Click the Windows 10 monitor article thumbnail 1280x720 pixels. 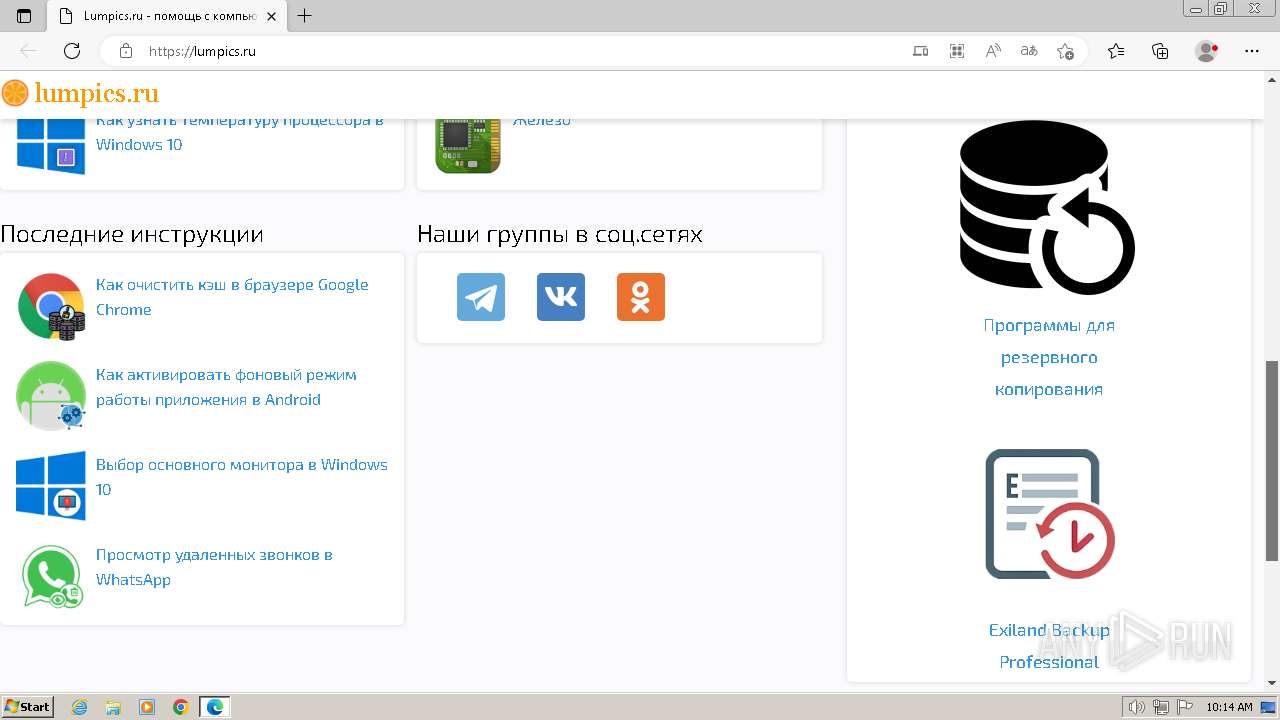pyautogui.click(x=51, y=486)
